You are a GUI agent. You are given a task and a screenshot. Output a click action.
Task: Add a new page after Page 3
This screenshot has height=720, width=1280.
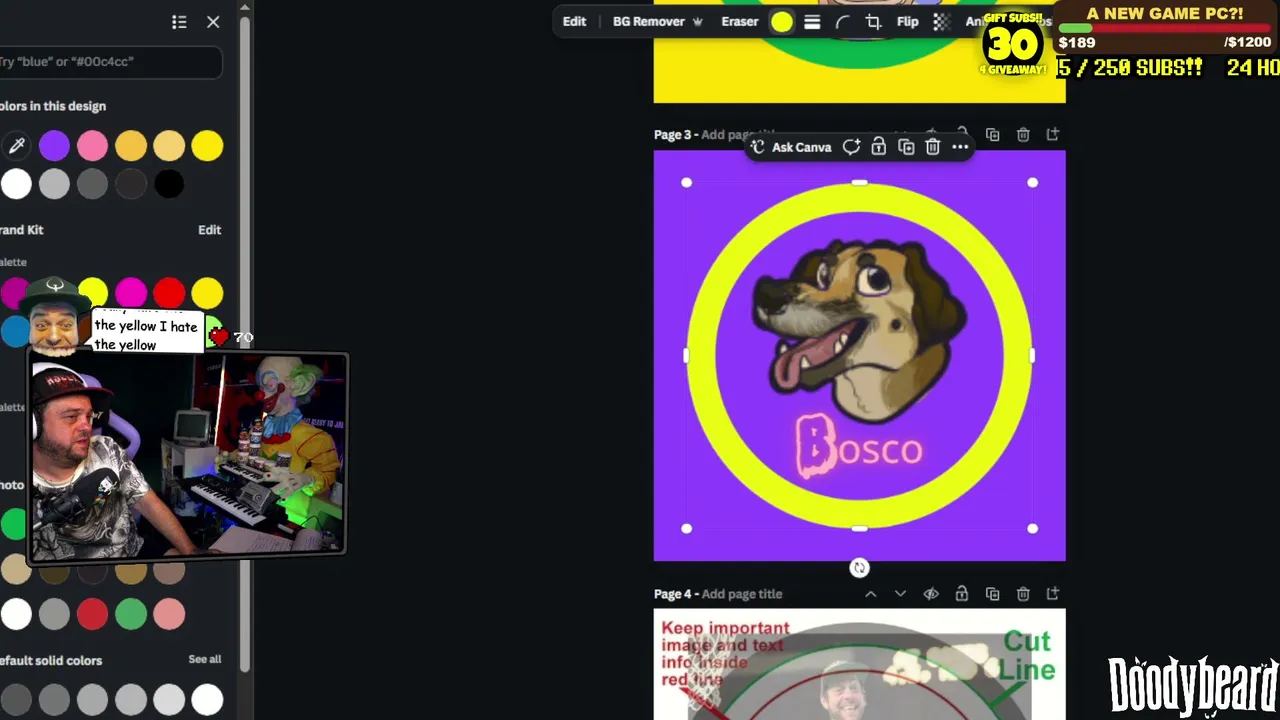click(1053, 134)
